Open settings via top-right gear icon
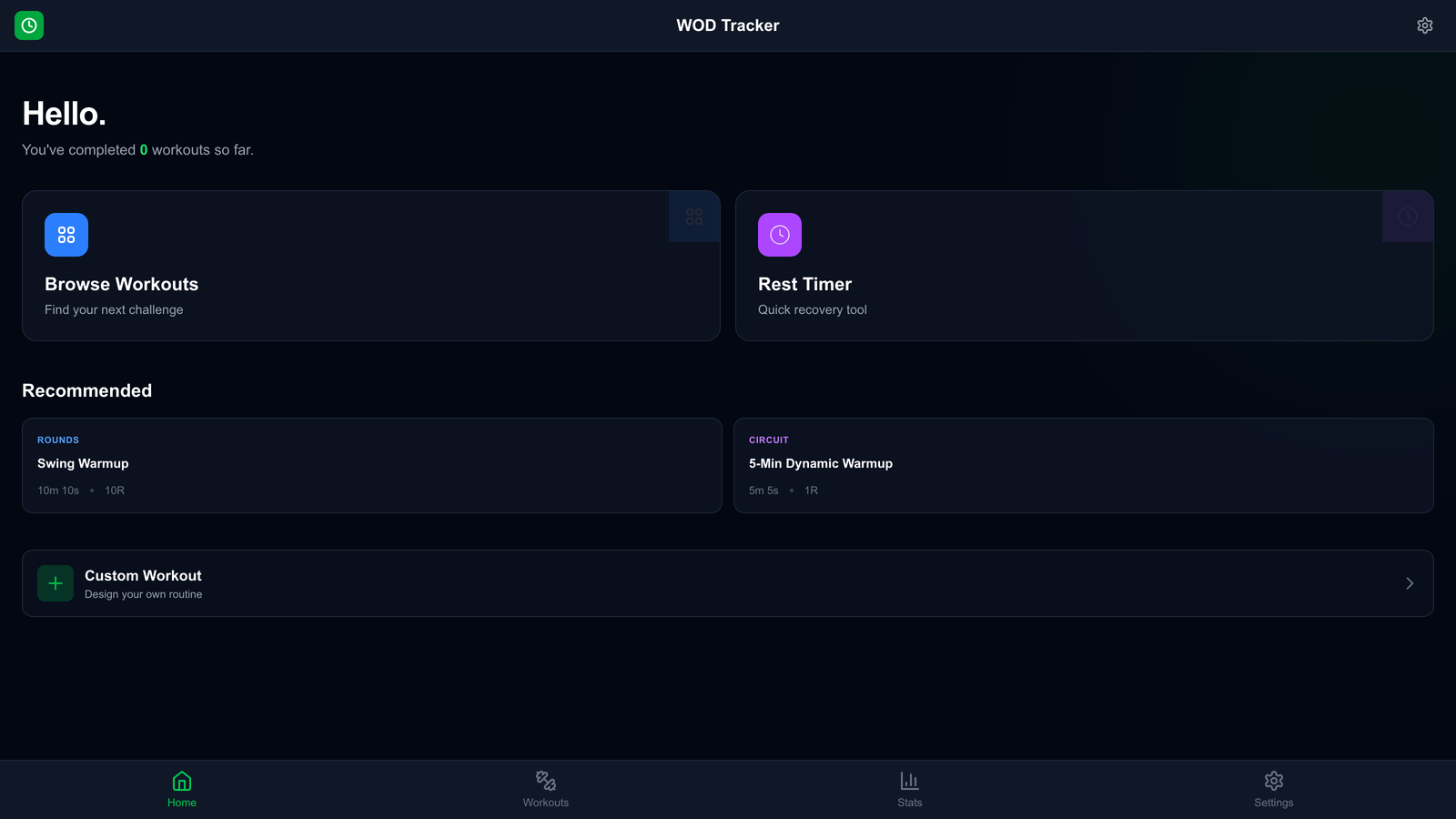The height and width of the screenshot is (819, 1456). (1425, 25)
